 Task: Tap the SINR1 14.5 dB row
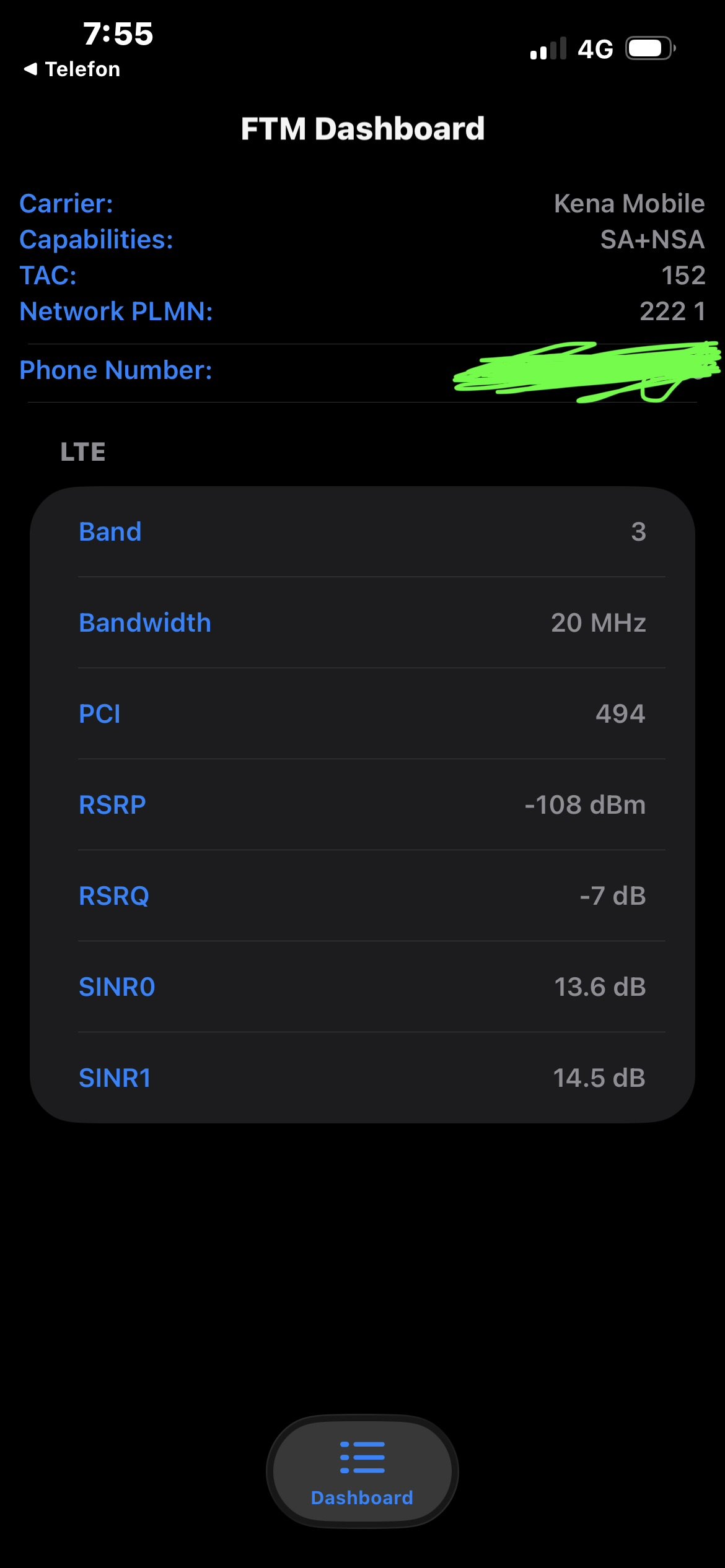362,1078
